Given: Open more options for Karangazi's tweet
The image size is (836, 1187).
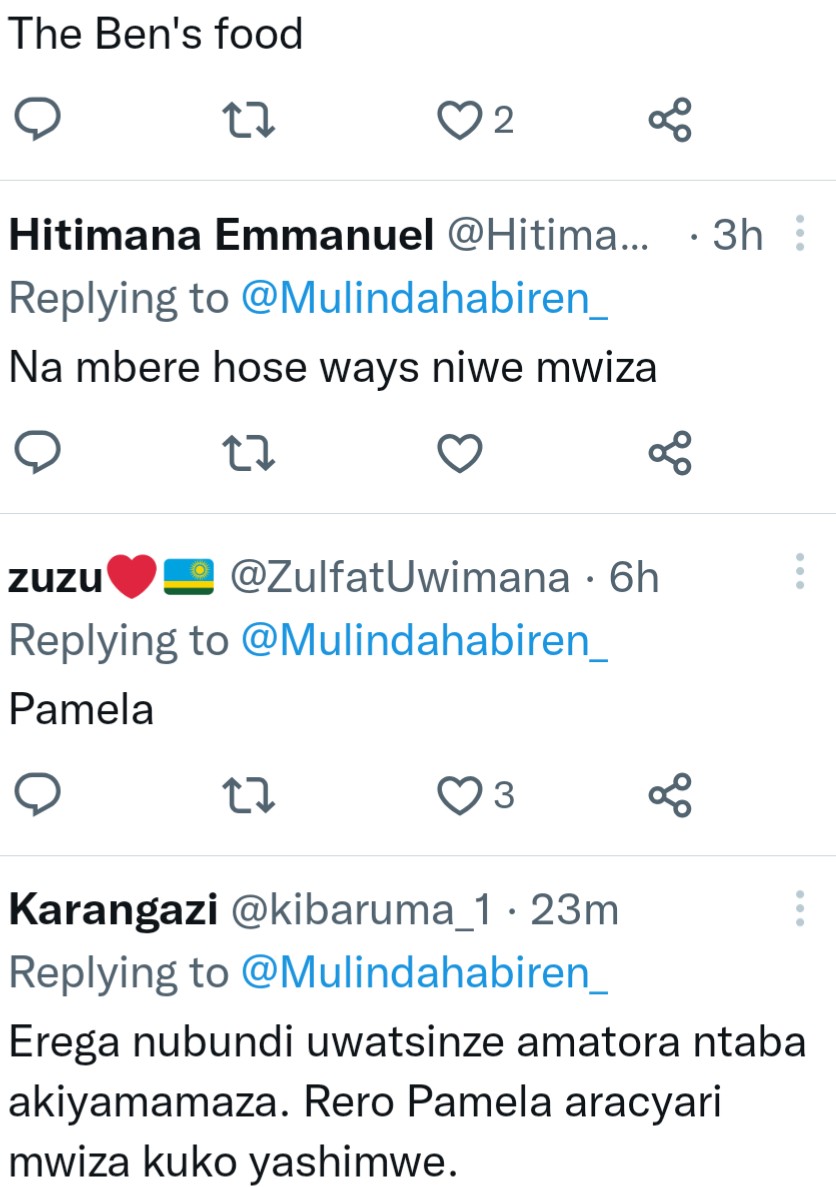Looking at the screenshot, I should 799,908.
